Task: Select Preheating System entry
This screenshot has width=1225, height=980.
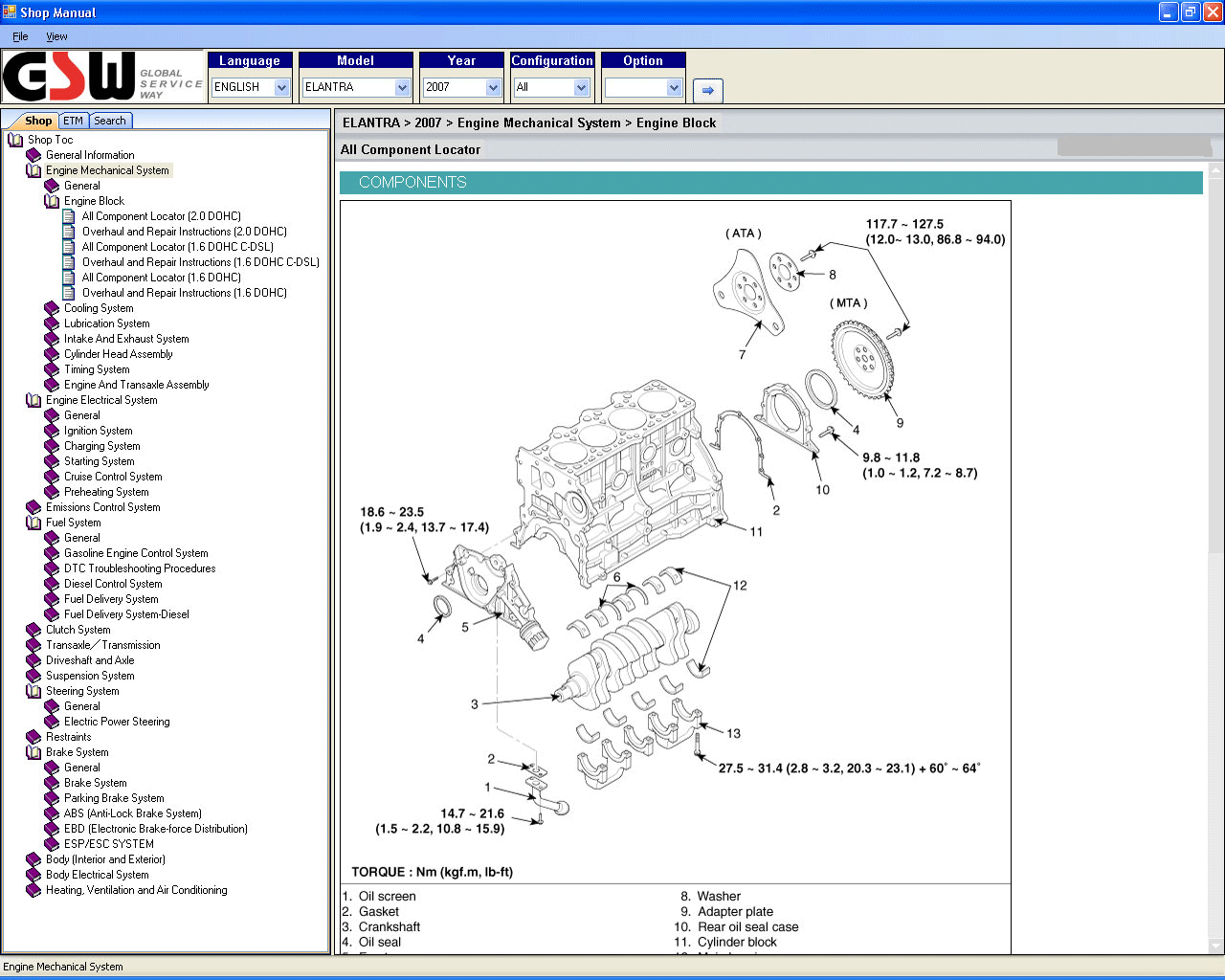Action: point(106,492)
